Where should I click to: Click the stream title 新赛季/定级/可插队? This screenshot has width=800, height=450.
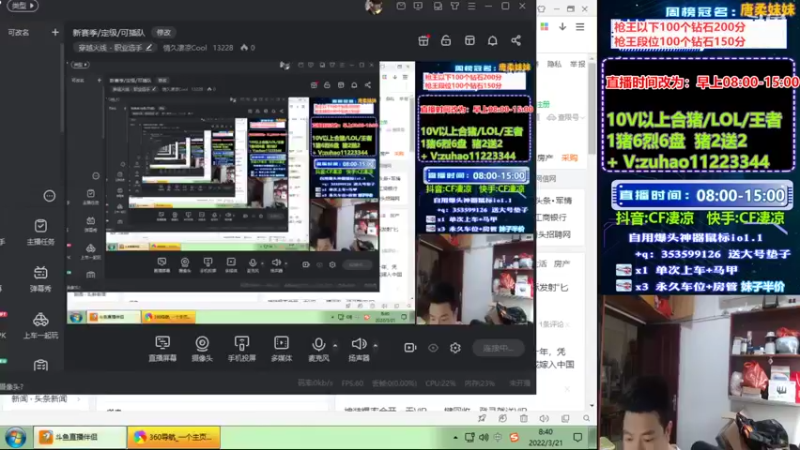click(109, 33)
